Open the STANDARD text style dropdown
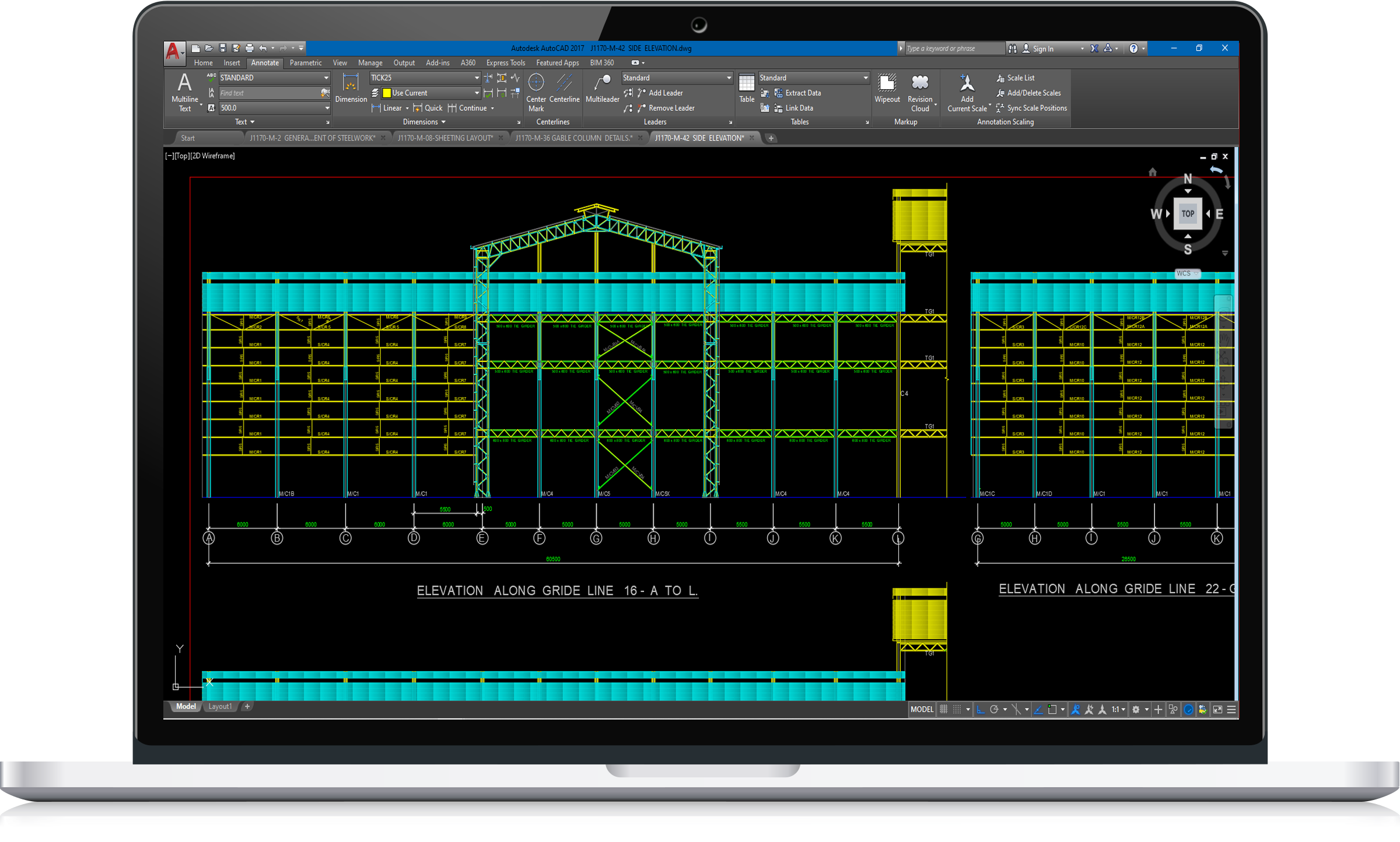The image size is (1400, 842). click(x=326, y=78)
